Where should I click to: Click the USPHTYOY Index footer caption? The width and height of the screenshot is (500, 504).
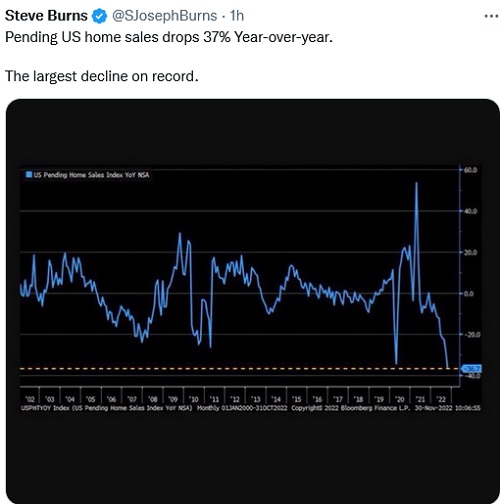[107, 408]
